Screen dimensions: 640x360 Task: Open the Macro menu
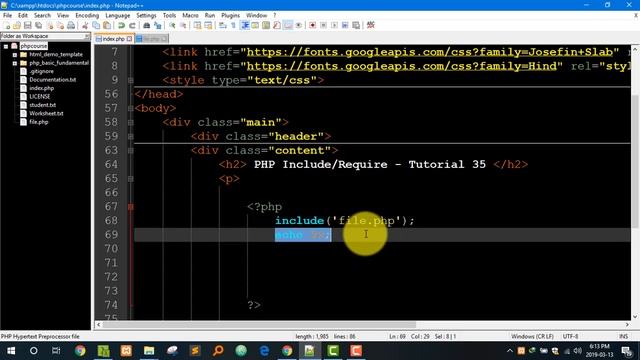coord(190,15)
